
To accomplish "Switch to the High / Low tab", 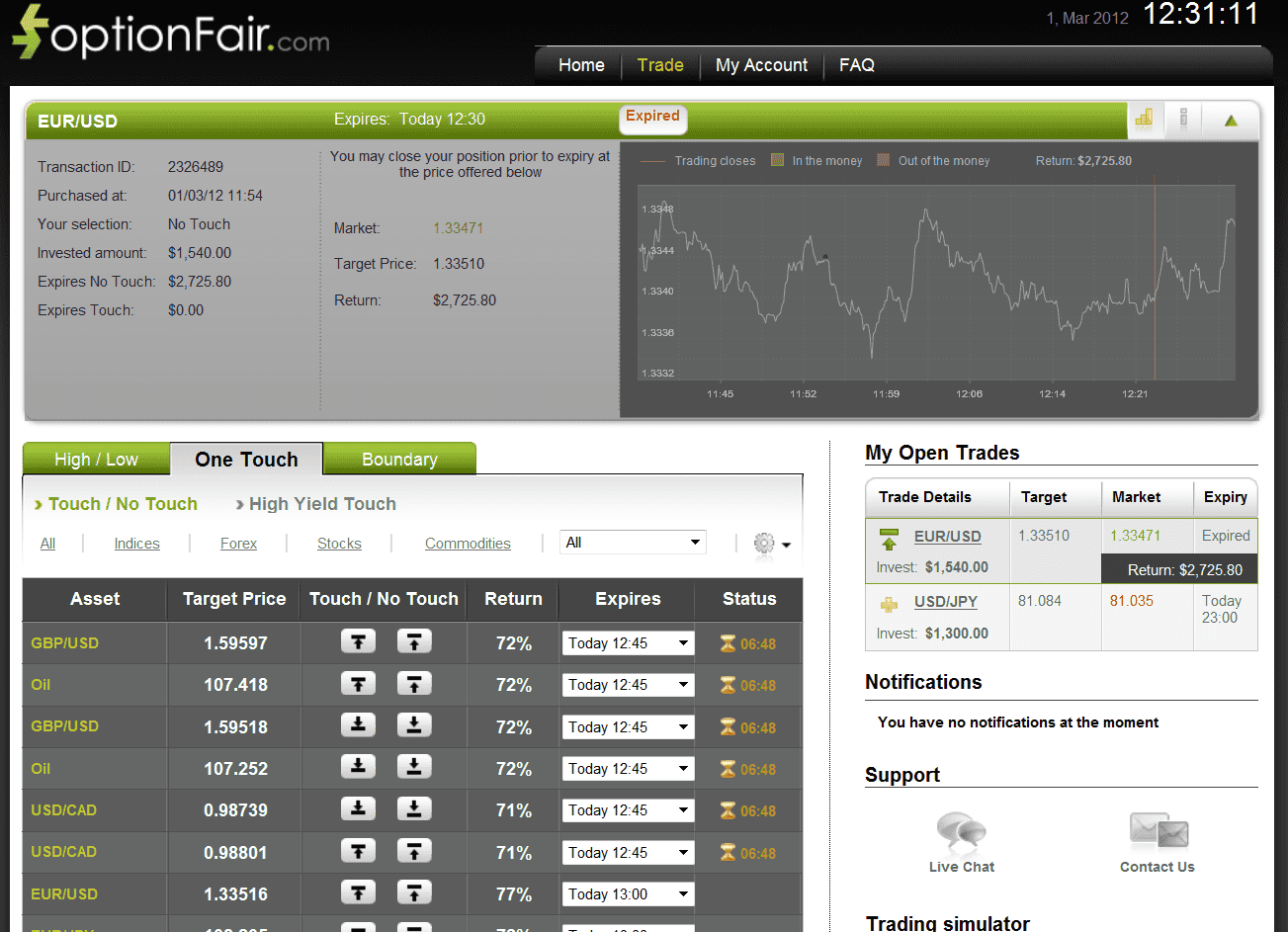I will 95,459.
